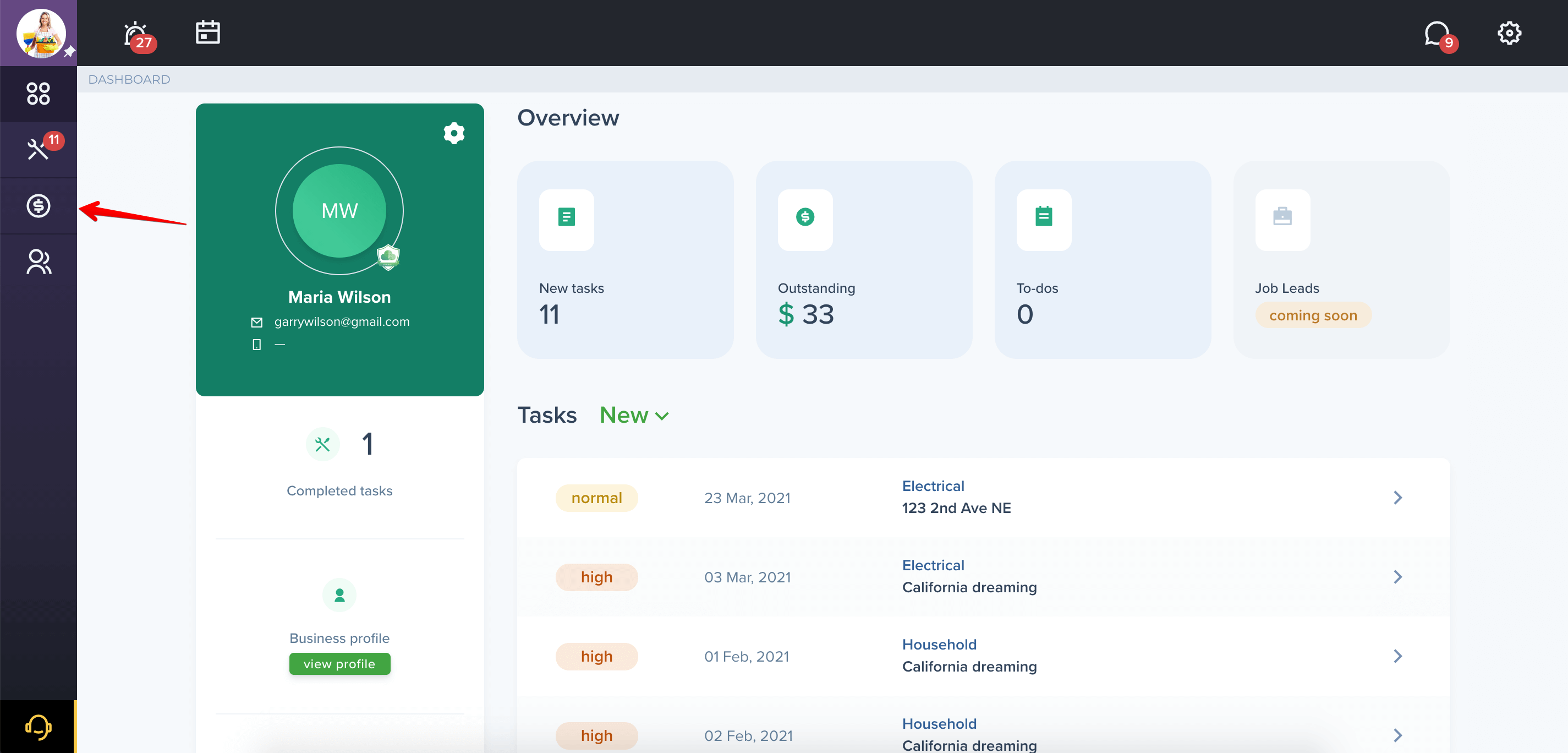Open the Tasks New filter dropdown
This screenshot has width=1568, height=753.
click(634, 416)
